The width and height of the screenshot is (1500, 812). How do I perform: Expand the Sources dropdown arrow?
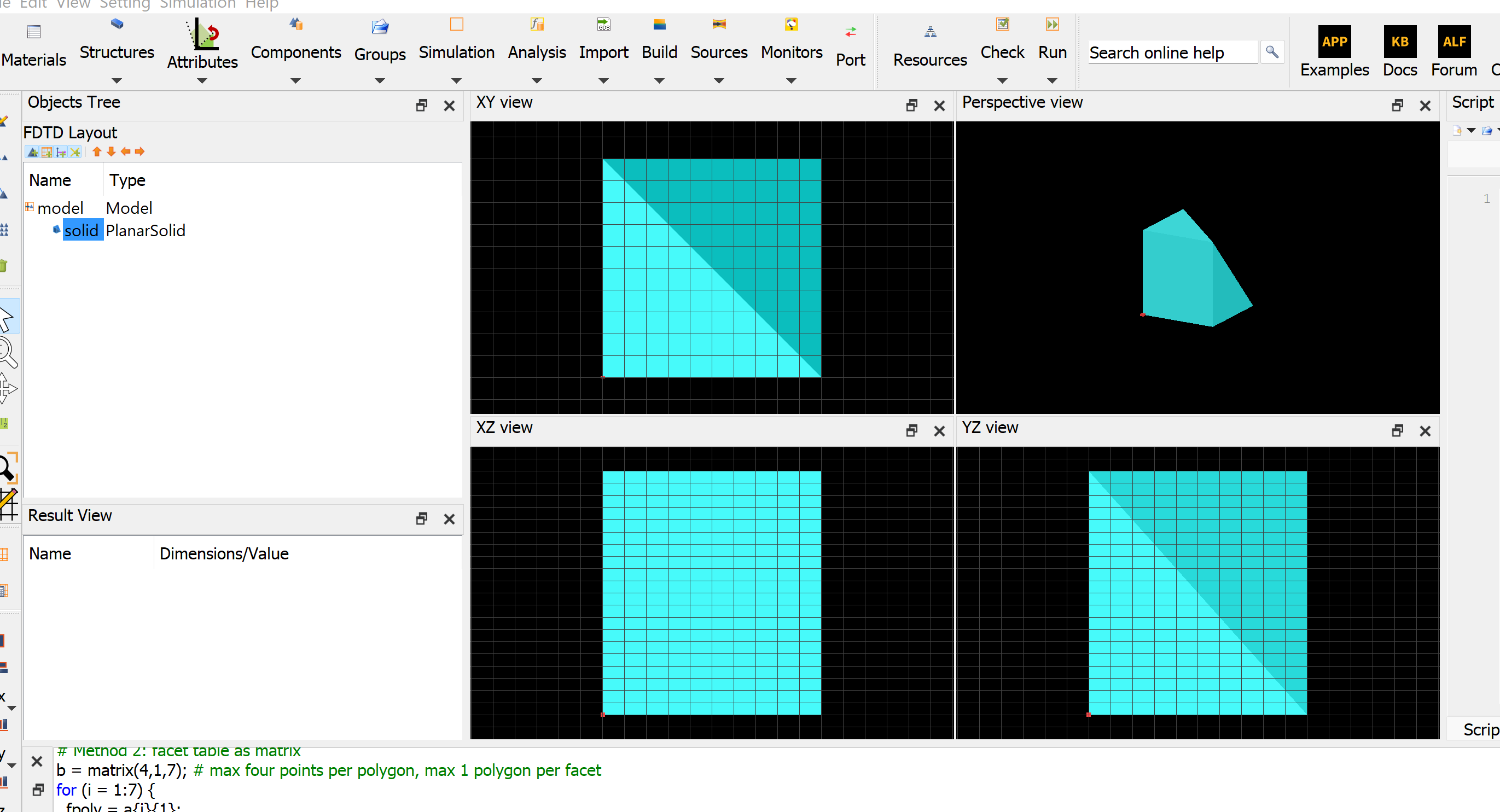point(719,80)
